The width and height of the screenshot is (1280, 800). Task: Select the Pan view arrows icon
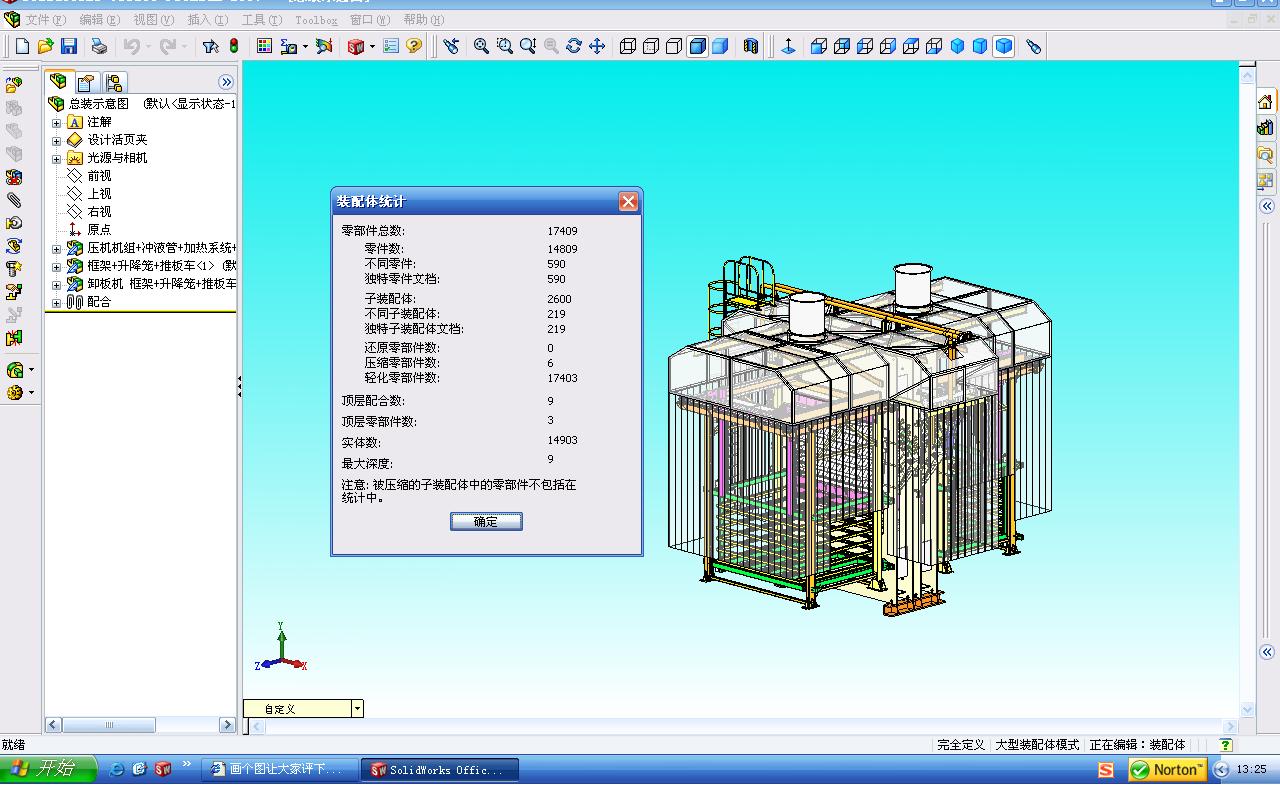tap(597, 46)
